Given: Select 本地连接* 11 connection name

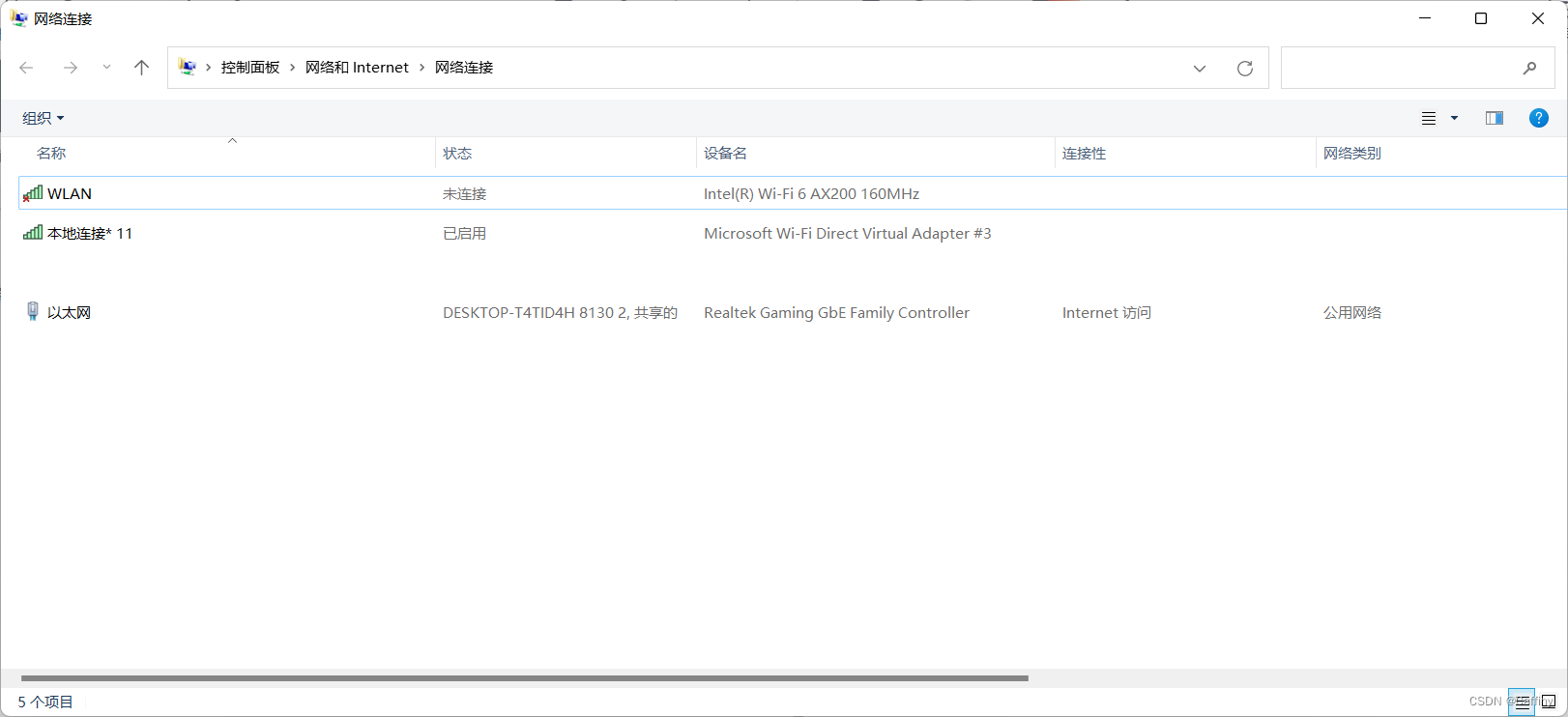Looking at the screenshot, I should [x=90, y=234].
